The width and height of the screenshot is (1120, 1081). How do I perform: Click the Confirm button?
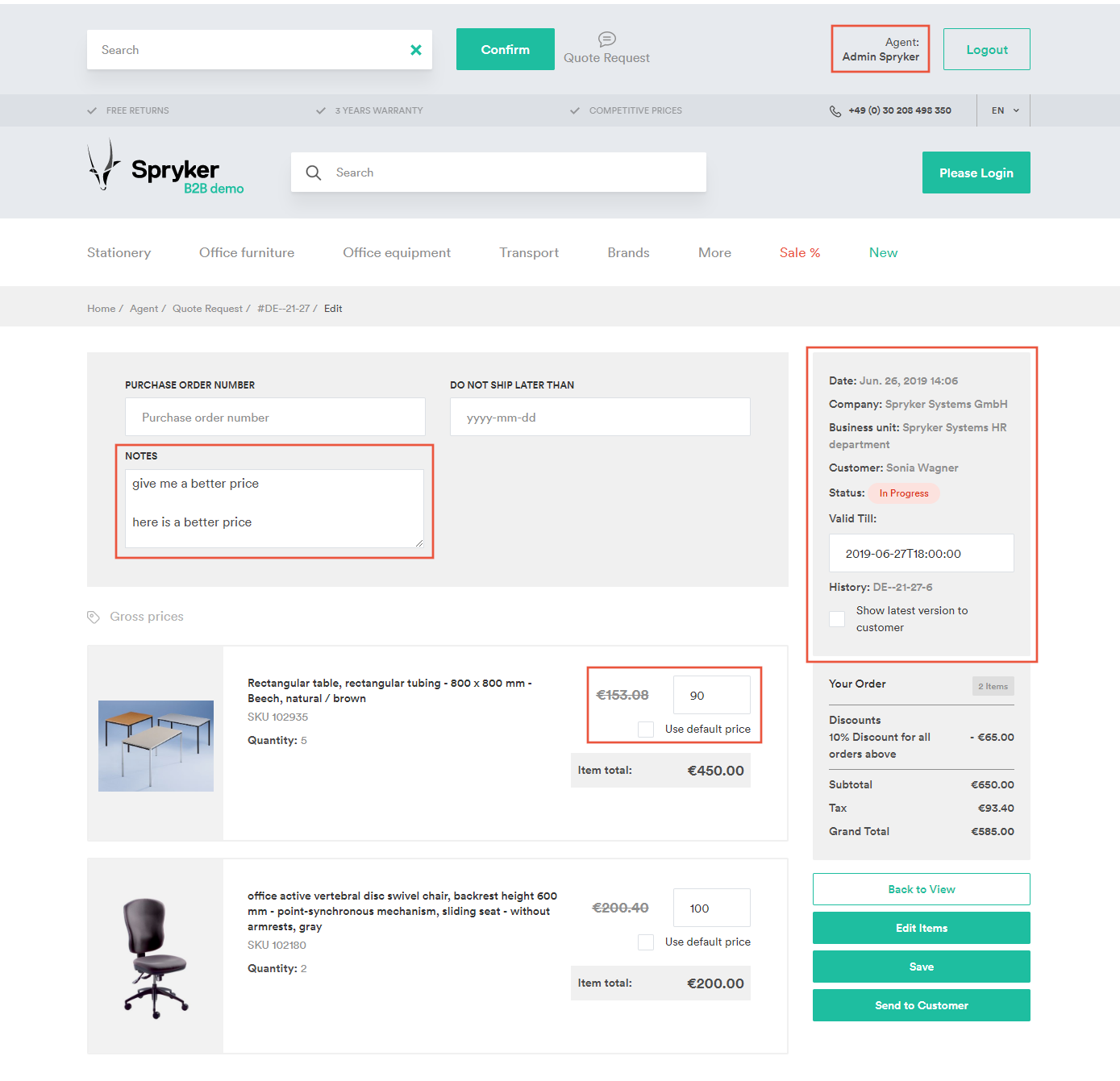pyautogui.click(x=506, y=49)
